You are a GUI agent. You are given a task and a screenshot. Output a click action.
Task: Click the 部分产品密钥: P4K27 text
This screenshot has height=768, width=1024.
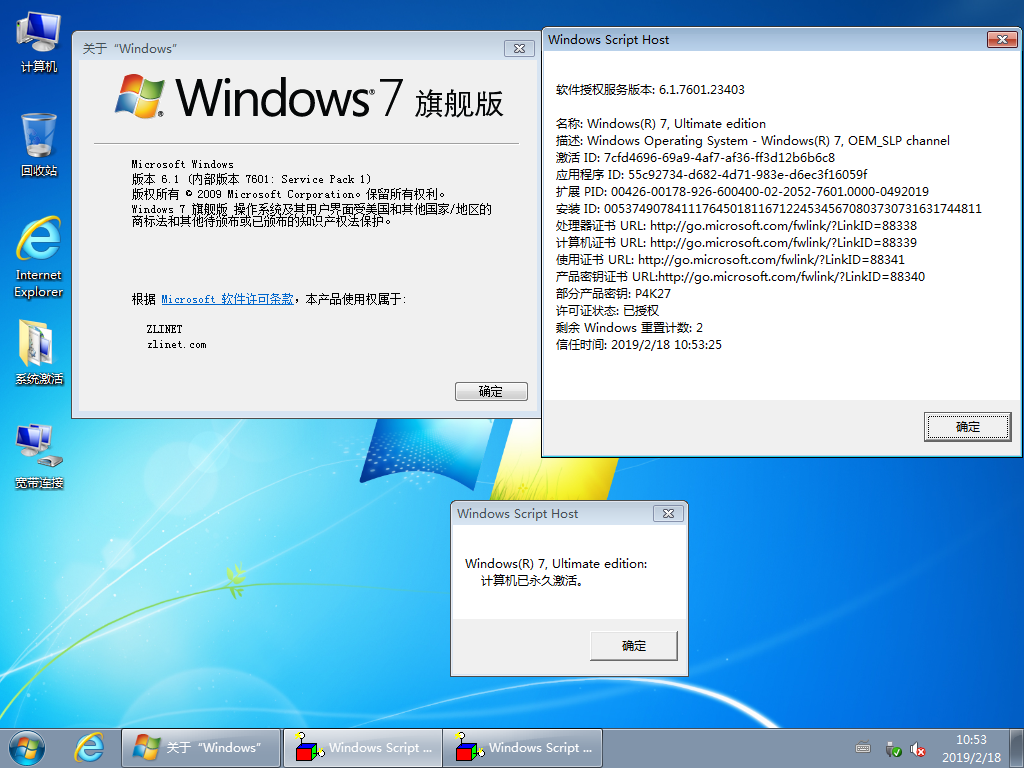coord(613,293)
